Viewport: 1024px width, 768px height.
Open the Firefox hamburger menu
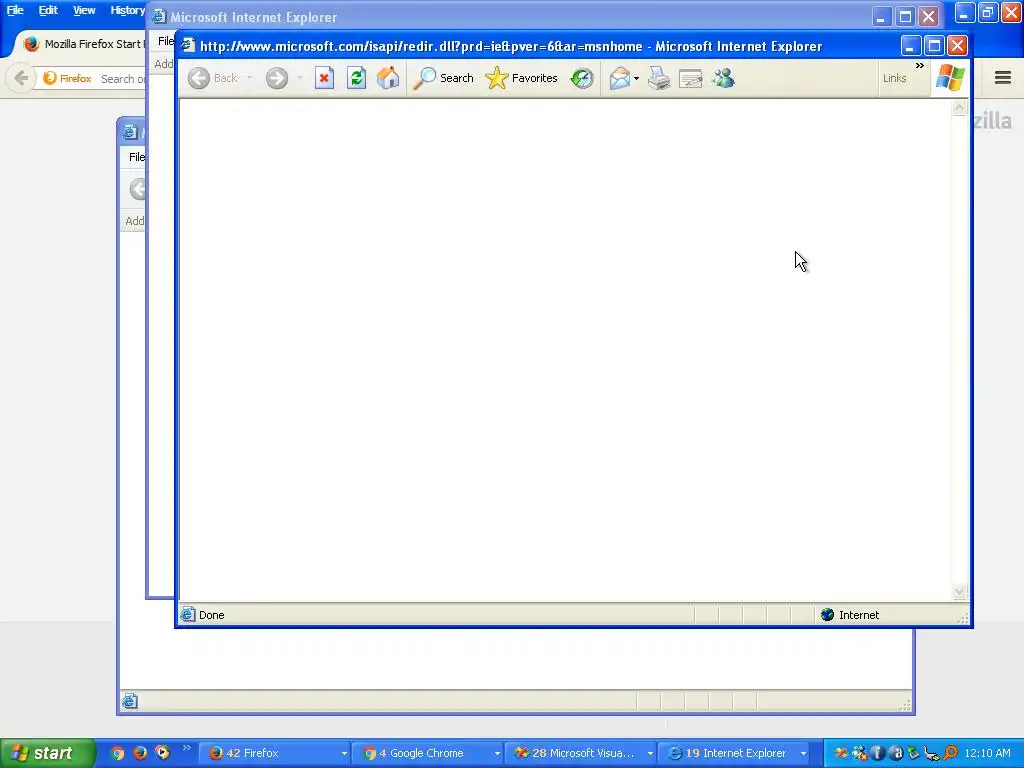(x=1003, y=78)
